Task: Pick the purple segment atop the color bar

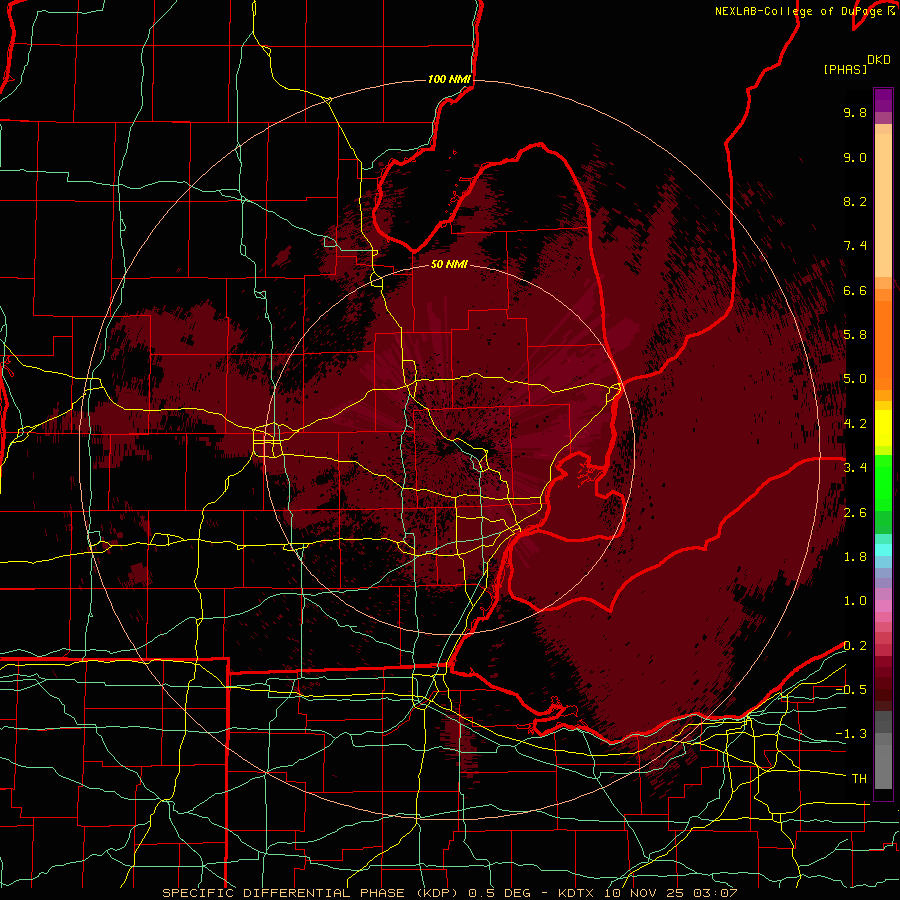Action: click(883, 100)
